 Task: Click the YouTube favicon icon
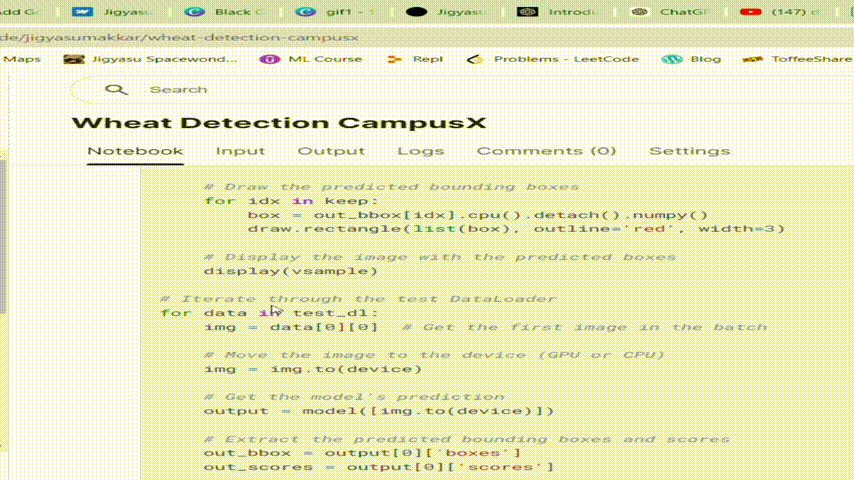coord(751,11)
